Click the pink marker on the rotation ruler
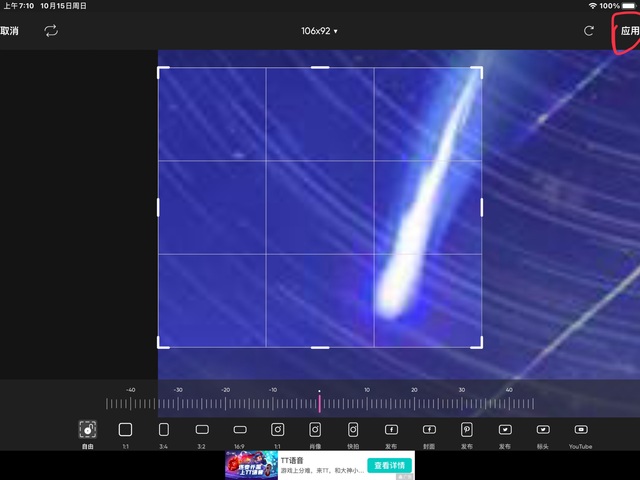Image resolution: width=640 pixels, height=480 pixels. [319, 403]
